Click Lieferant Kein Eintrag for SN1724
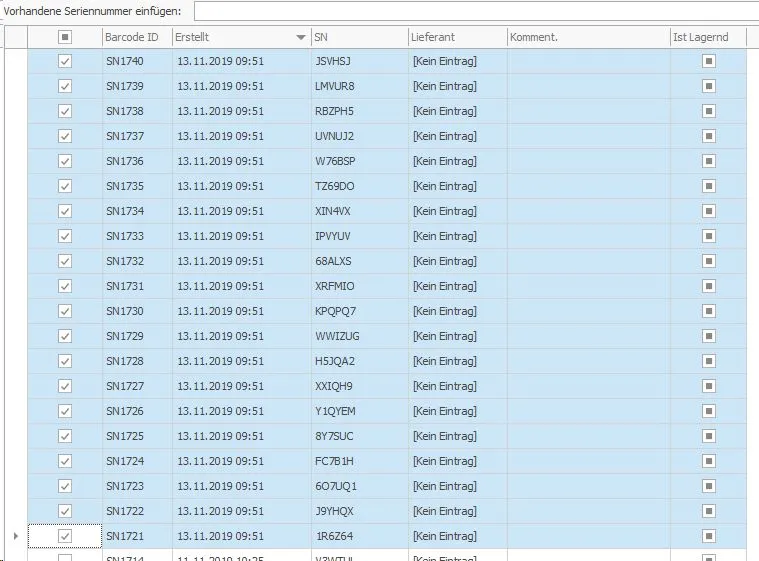The image size is (759, 561). coord(445,461)
